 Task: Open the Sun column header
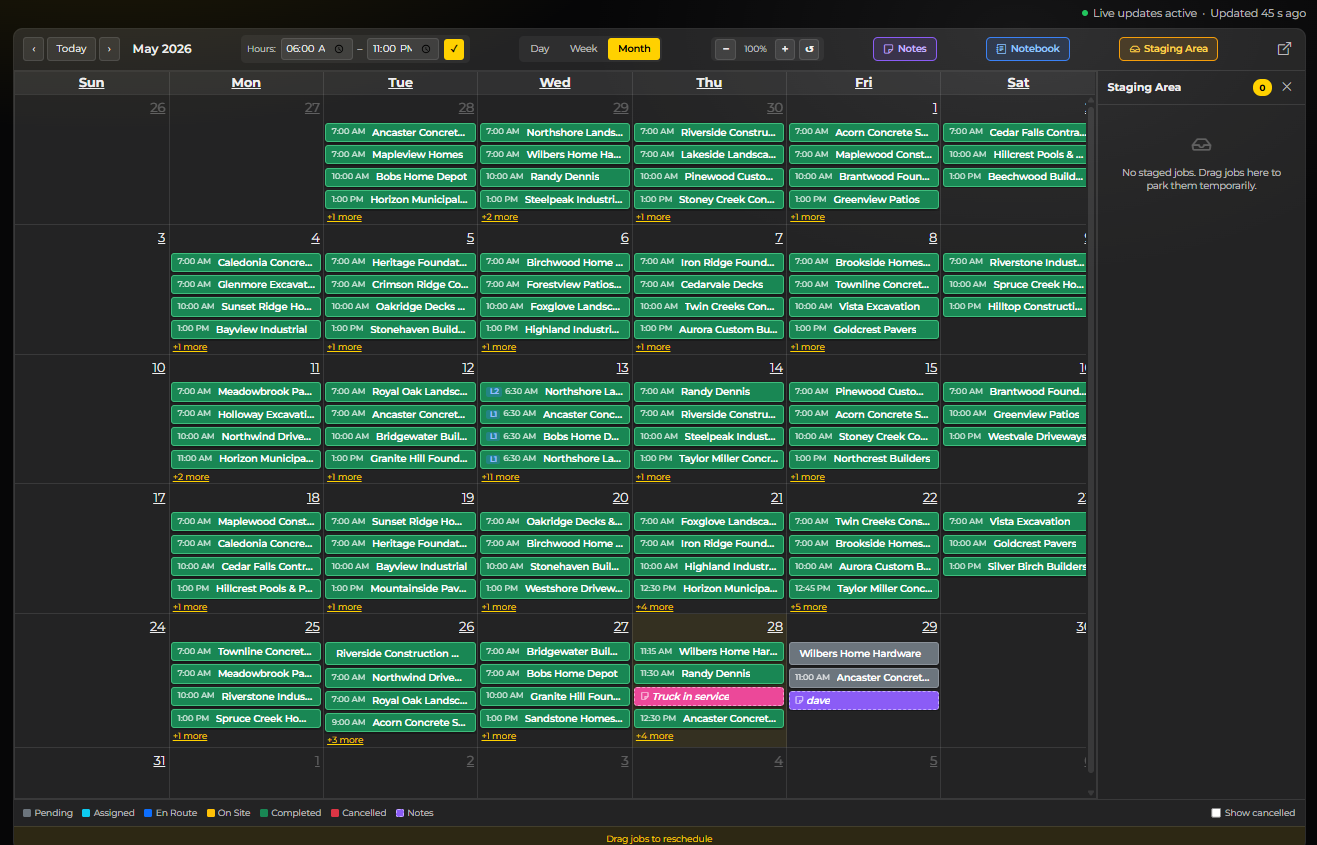pyautogui.click(x=91, y=83)
